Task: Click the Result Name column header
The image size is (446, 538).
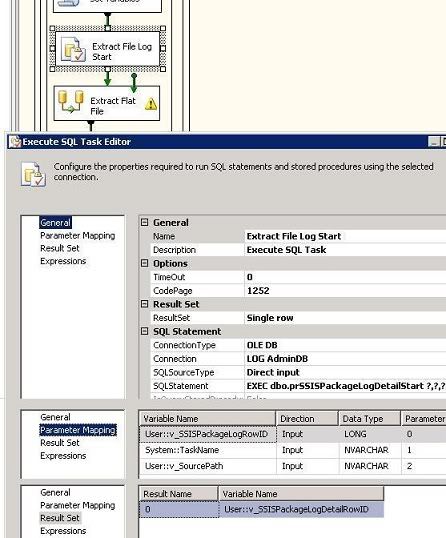Action: tap(178, 494)
